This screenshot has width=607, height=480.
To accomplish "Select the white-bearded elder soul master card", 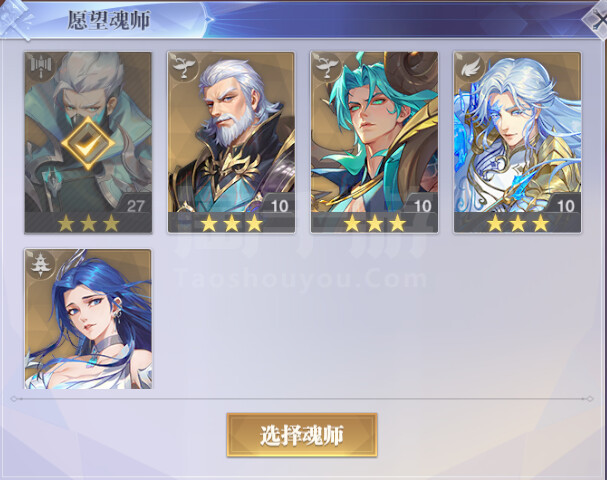I will click(231, 142).
